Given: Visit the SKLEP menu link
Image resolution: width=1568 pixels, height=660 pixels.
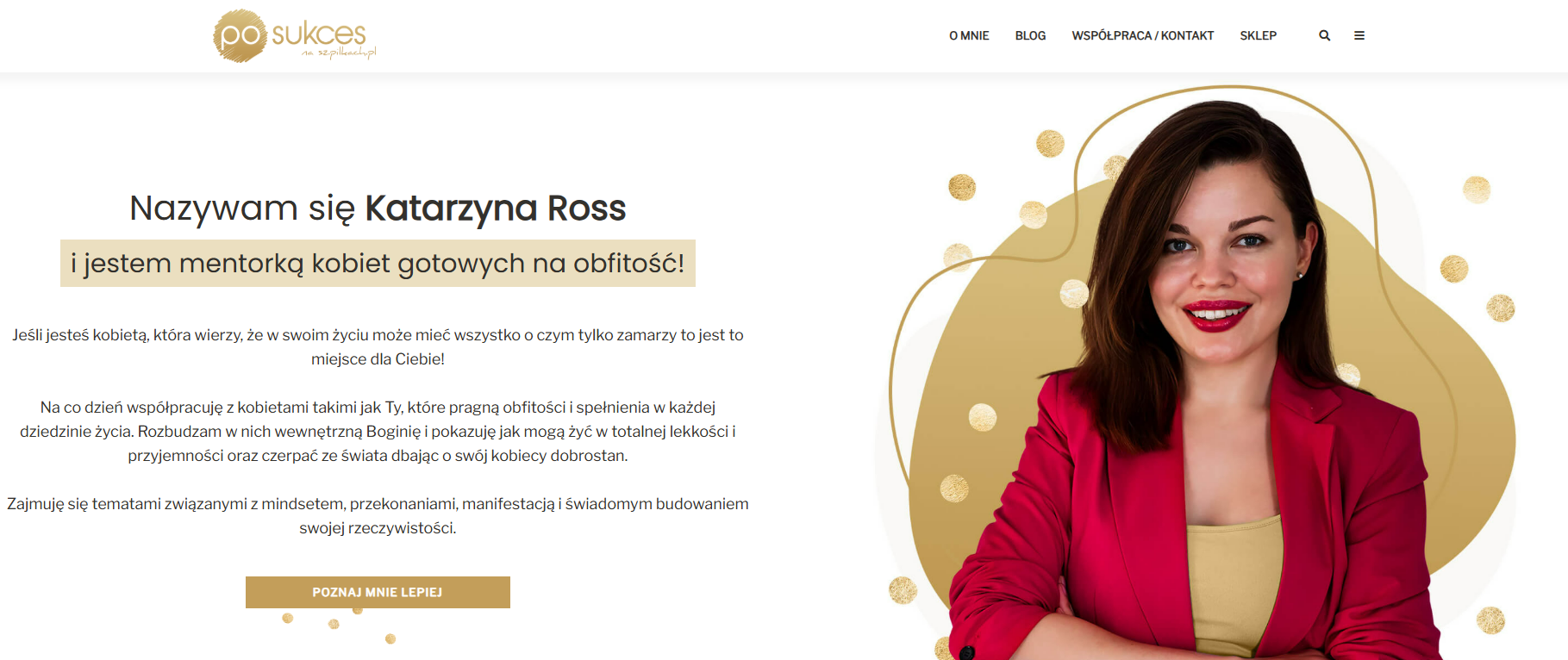Looking at the screenshot, I should pyautogui.click(x=1258, y=35).
